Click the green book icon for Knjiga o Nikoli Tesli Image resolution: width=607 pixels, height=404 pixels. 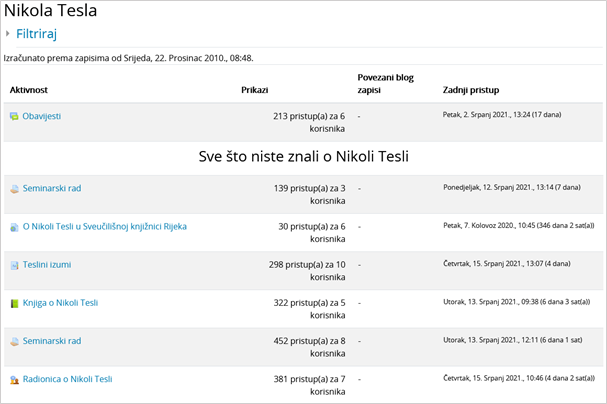point(14,303)
